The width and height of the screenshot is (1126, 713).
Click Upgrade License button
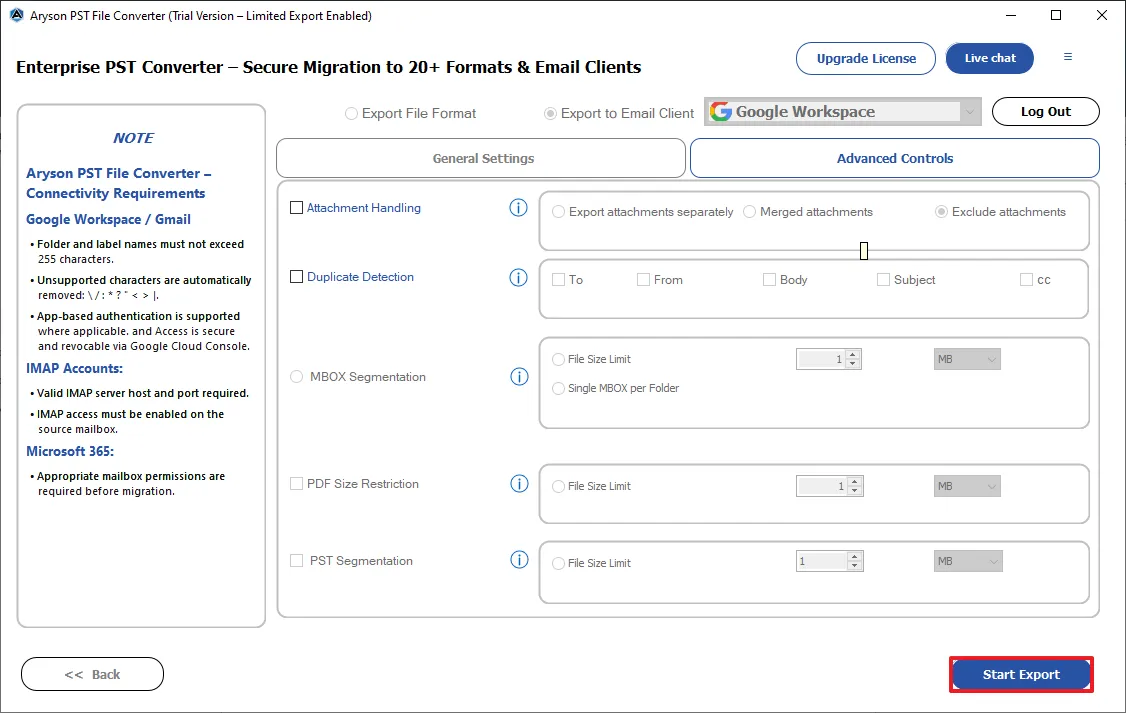(866, 58)
